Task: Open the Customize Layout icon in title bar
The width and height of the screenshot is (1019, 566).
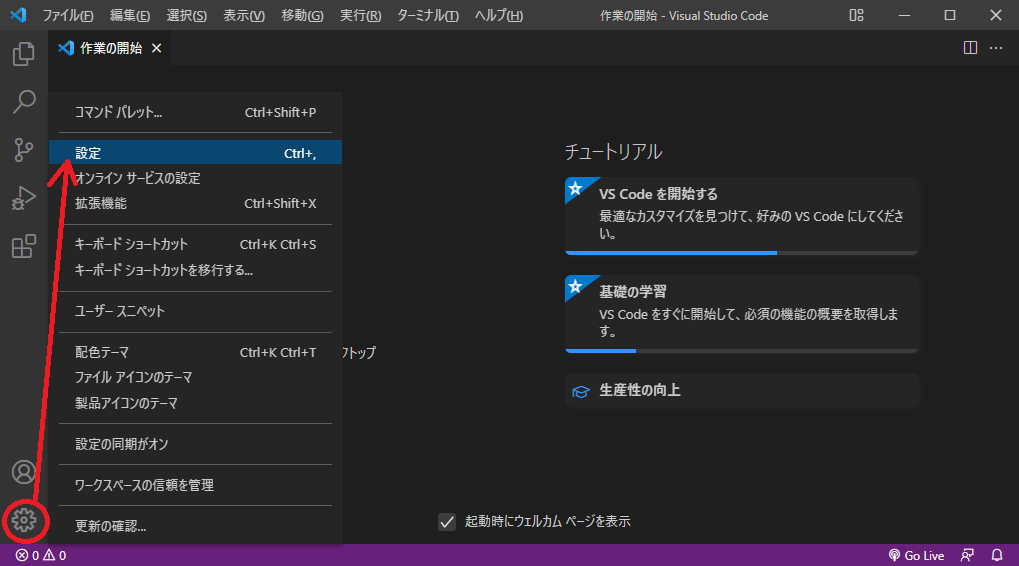Action: 857,15
